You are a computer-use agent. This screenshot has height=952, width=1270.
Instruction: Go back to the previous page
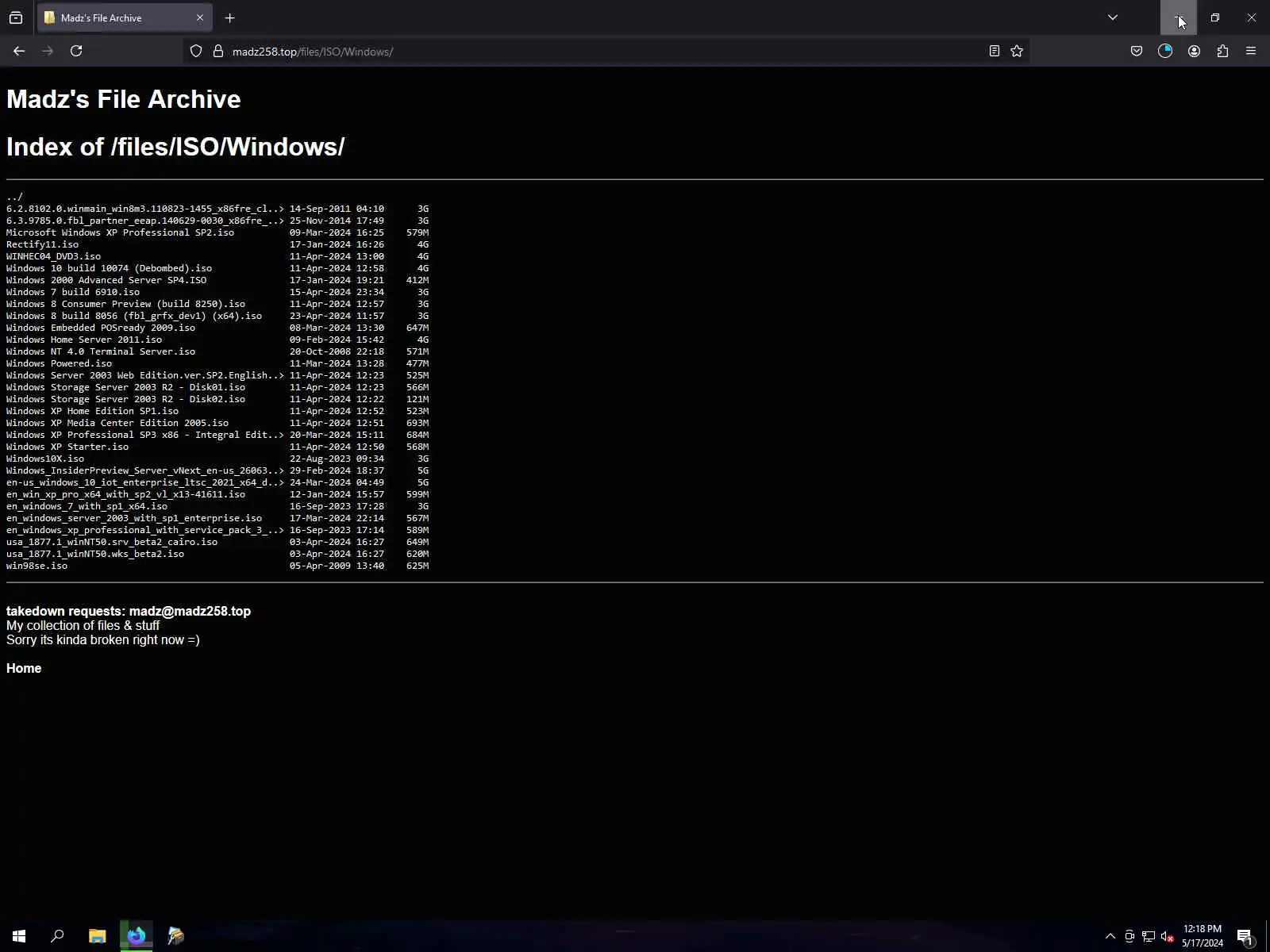[19, 51]
